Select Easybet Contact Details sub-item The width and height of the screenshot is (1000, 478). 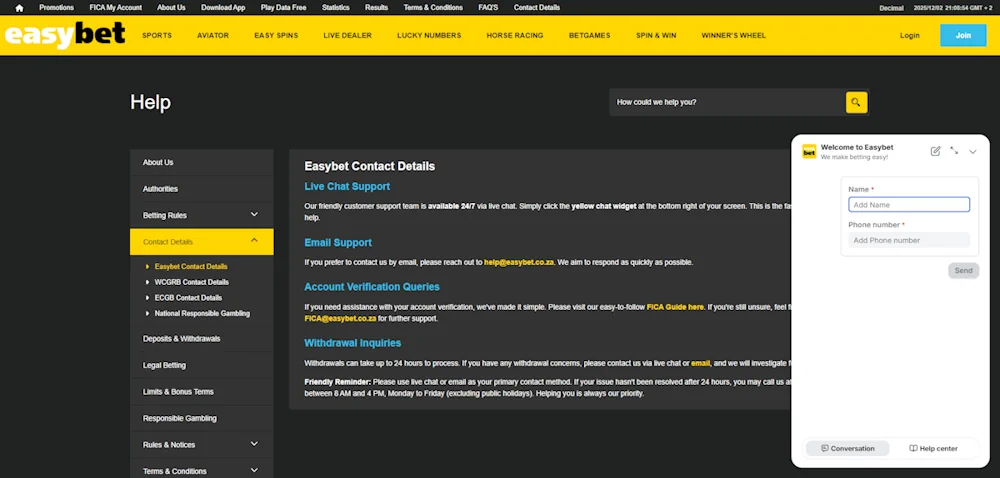(x=191, y=266)
